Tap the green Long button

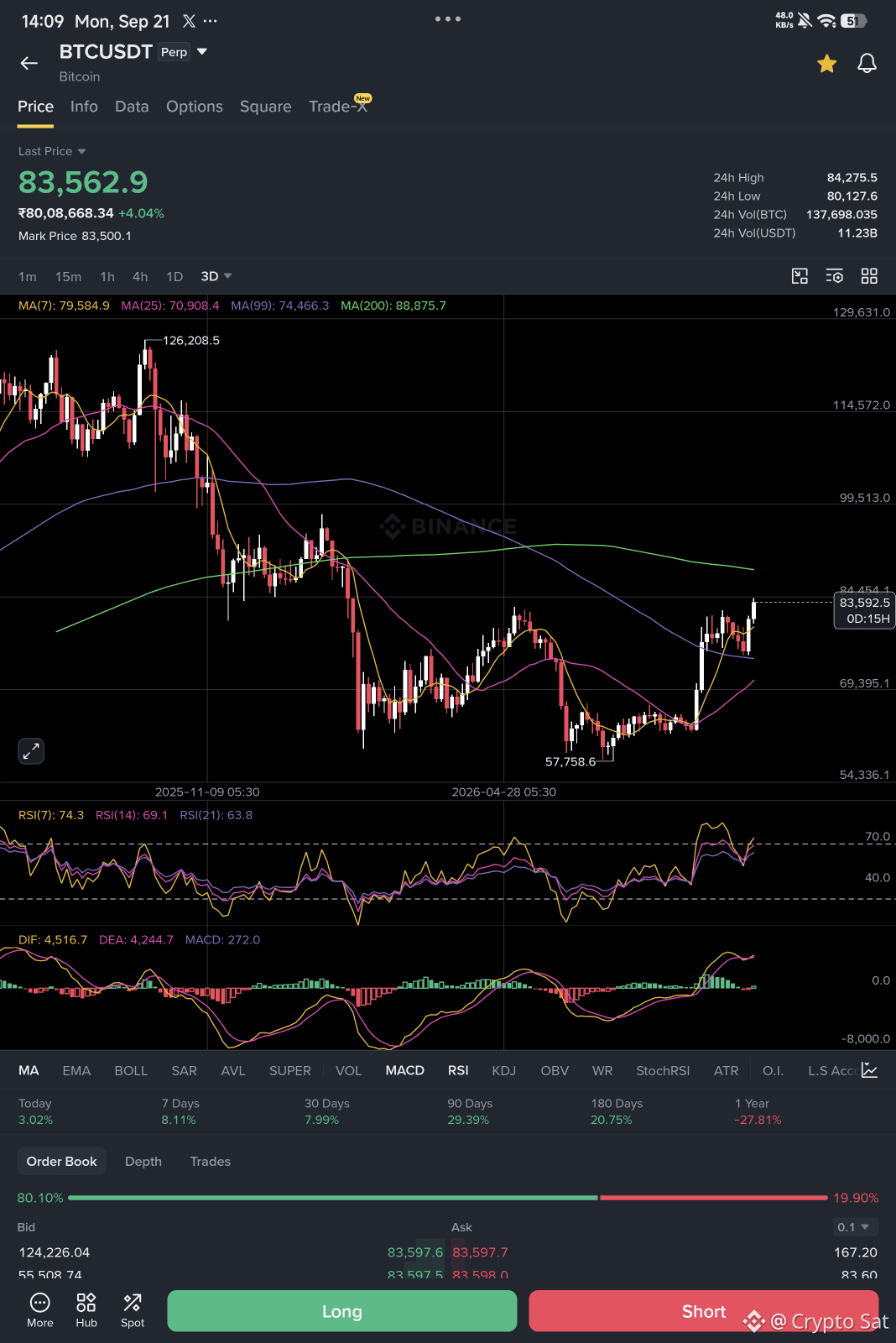click(x=342, y=1311)
